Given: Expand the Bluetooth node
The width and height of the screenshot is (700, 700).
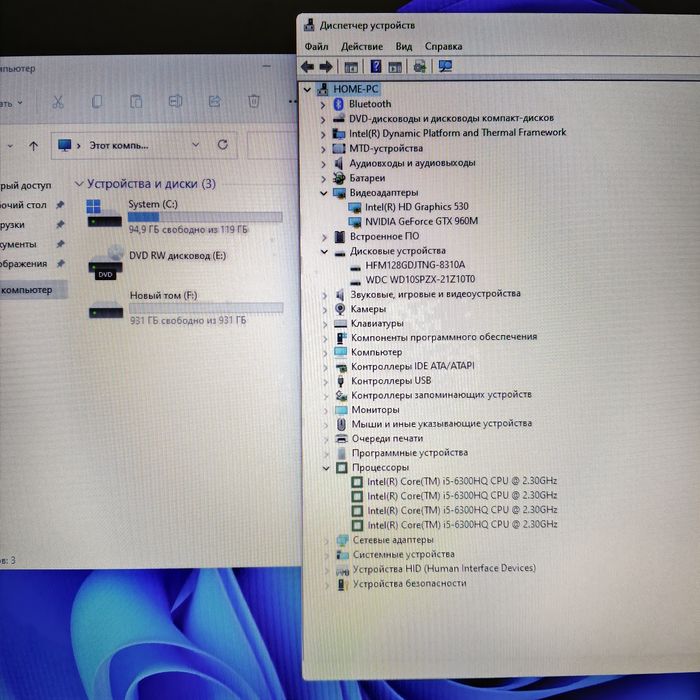Looking at the screenshot, I should pos(323,105).
